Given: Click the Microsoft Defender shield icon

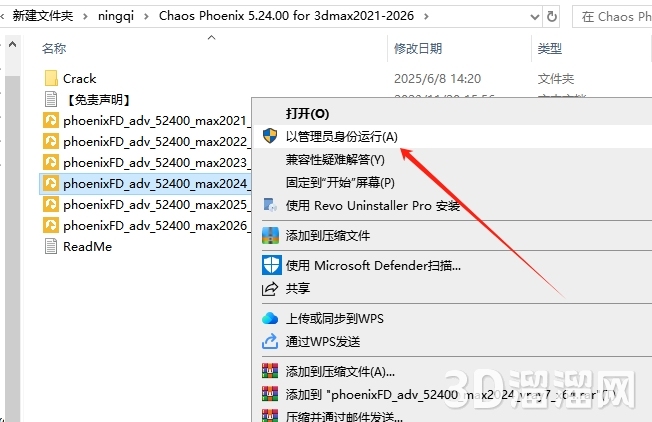Looking at the screenshot, I should (272, 265).
